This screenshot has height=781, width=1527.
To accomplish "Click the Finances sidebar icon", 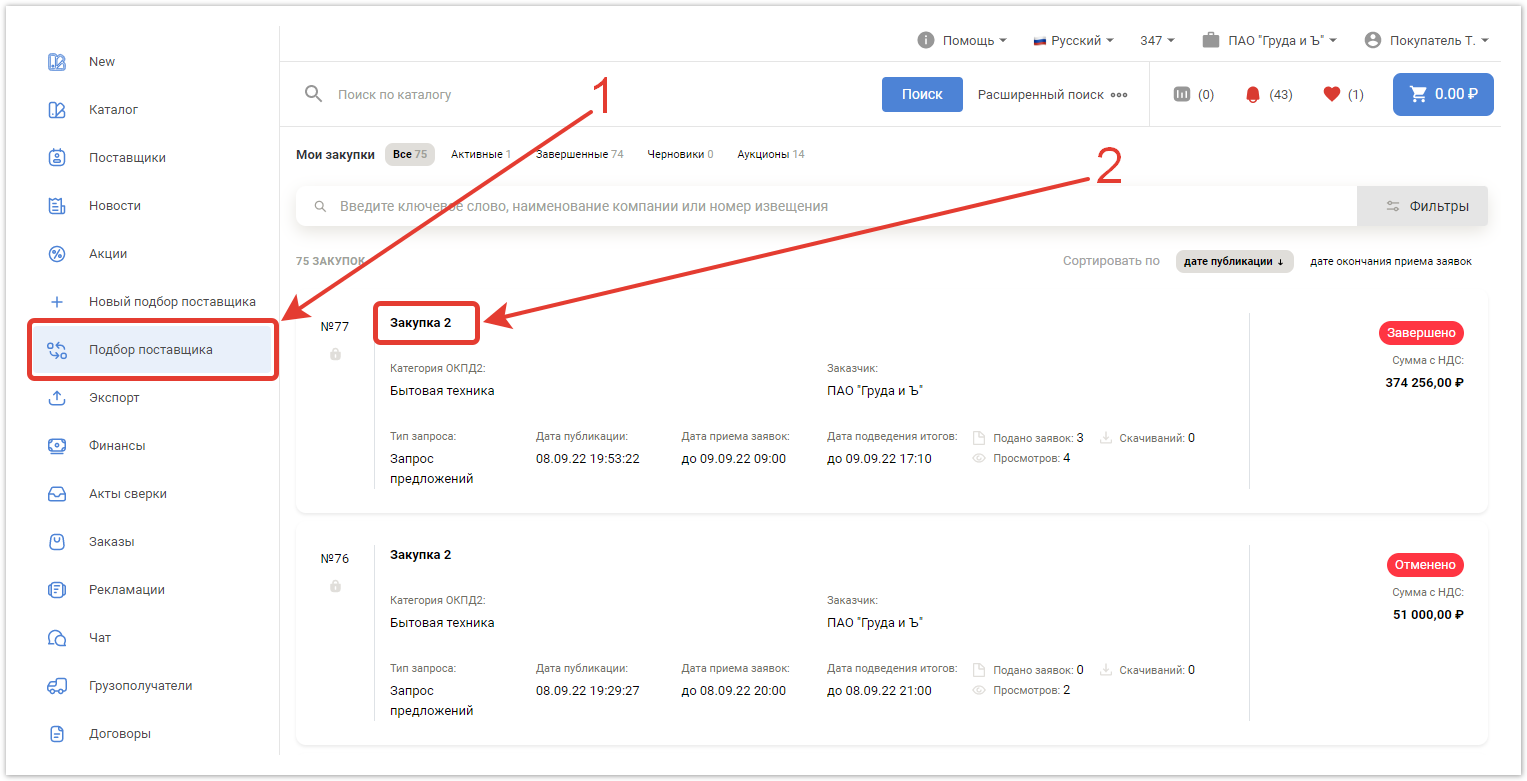I will pos(57,446).
